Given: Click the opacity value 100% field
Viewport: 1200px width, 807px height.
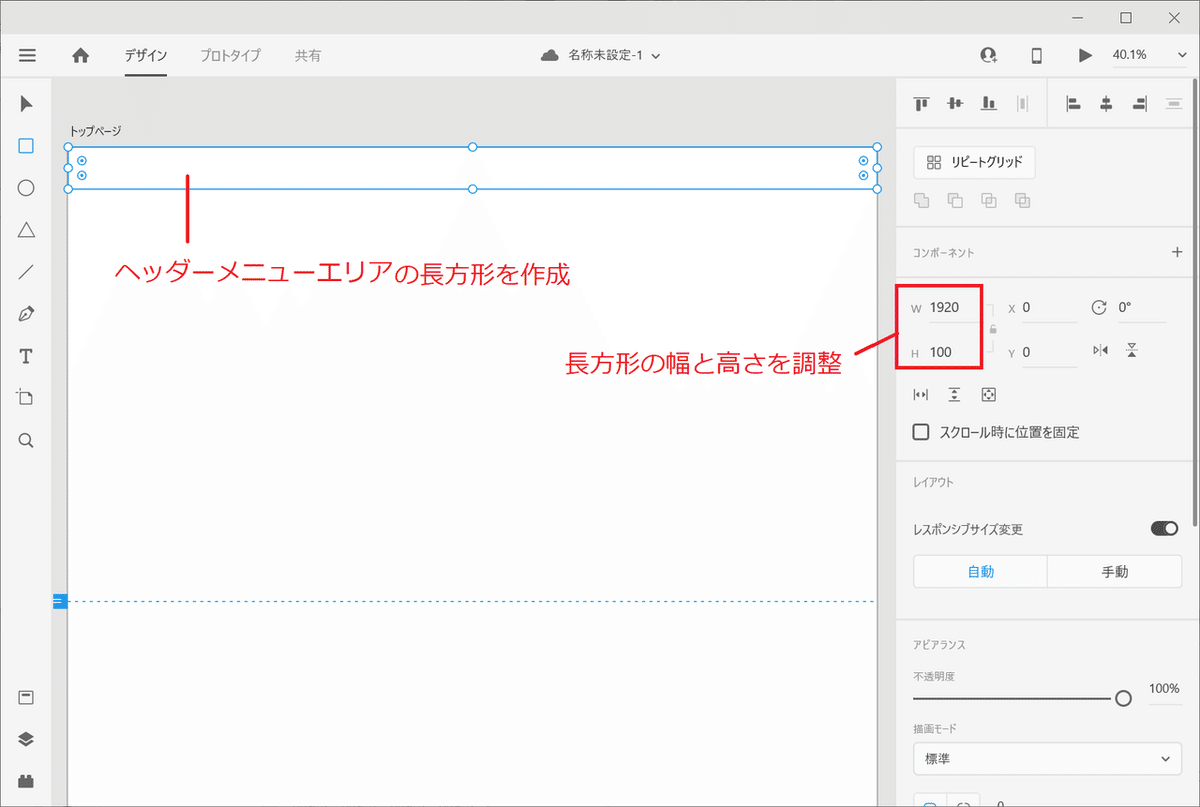Looking at the screenshot, I should 1164,689.
